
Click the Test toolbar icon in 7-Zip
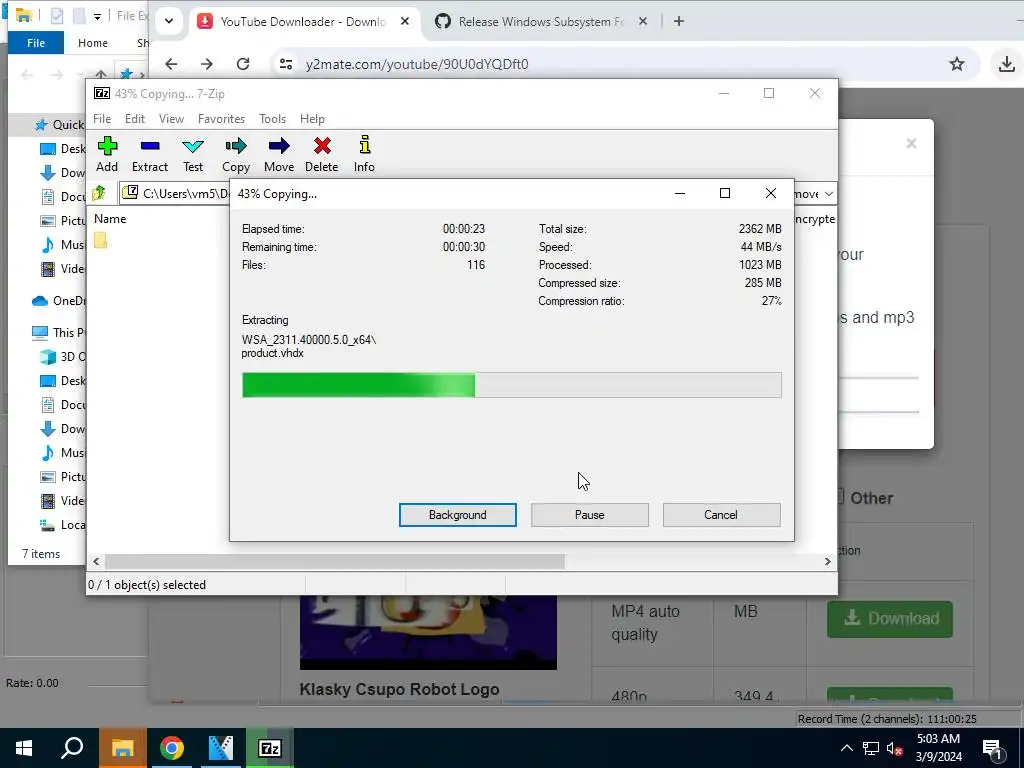coord(193,154)
